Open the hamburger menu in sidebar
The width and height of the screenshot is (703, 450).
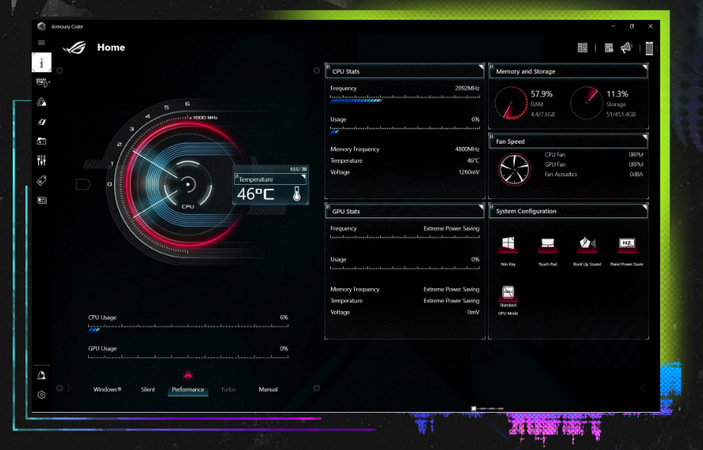click(x=41, y=43)
